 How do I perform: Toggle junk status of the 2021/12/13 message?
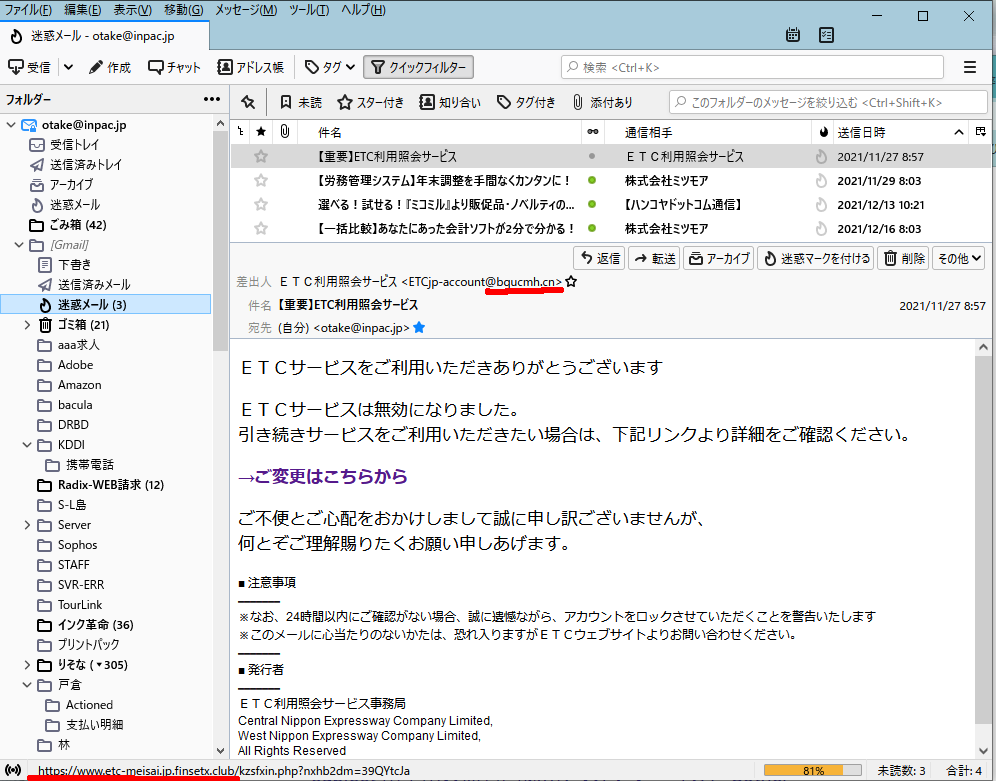[821, 204]
